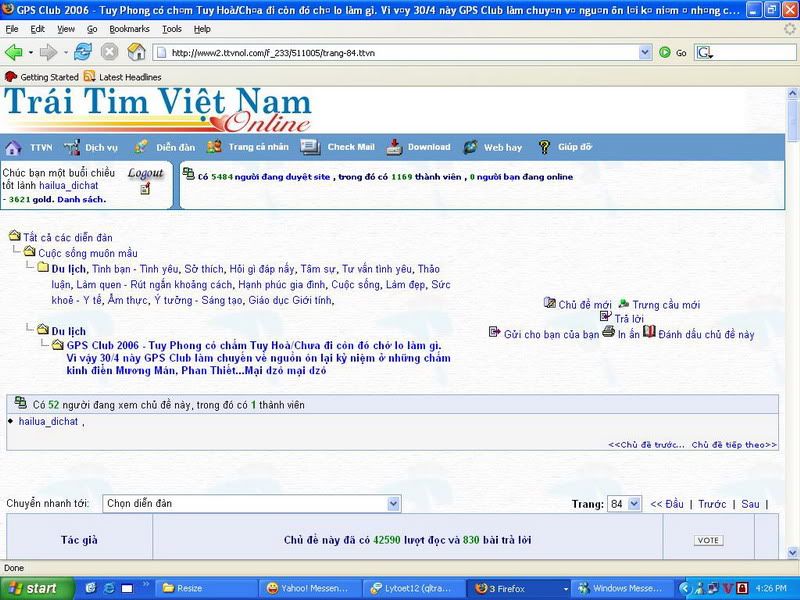Open the hailua_dichat member link in viewers list
800x600 pixels.
(x=48, y=421)
